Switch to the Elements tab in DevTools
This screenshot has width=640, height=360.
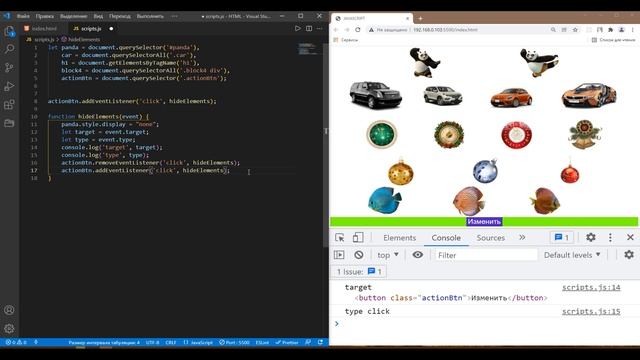tap(399, 238)
